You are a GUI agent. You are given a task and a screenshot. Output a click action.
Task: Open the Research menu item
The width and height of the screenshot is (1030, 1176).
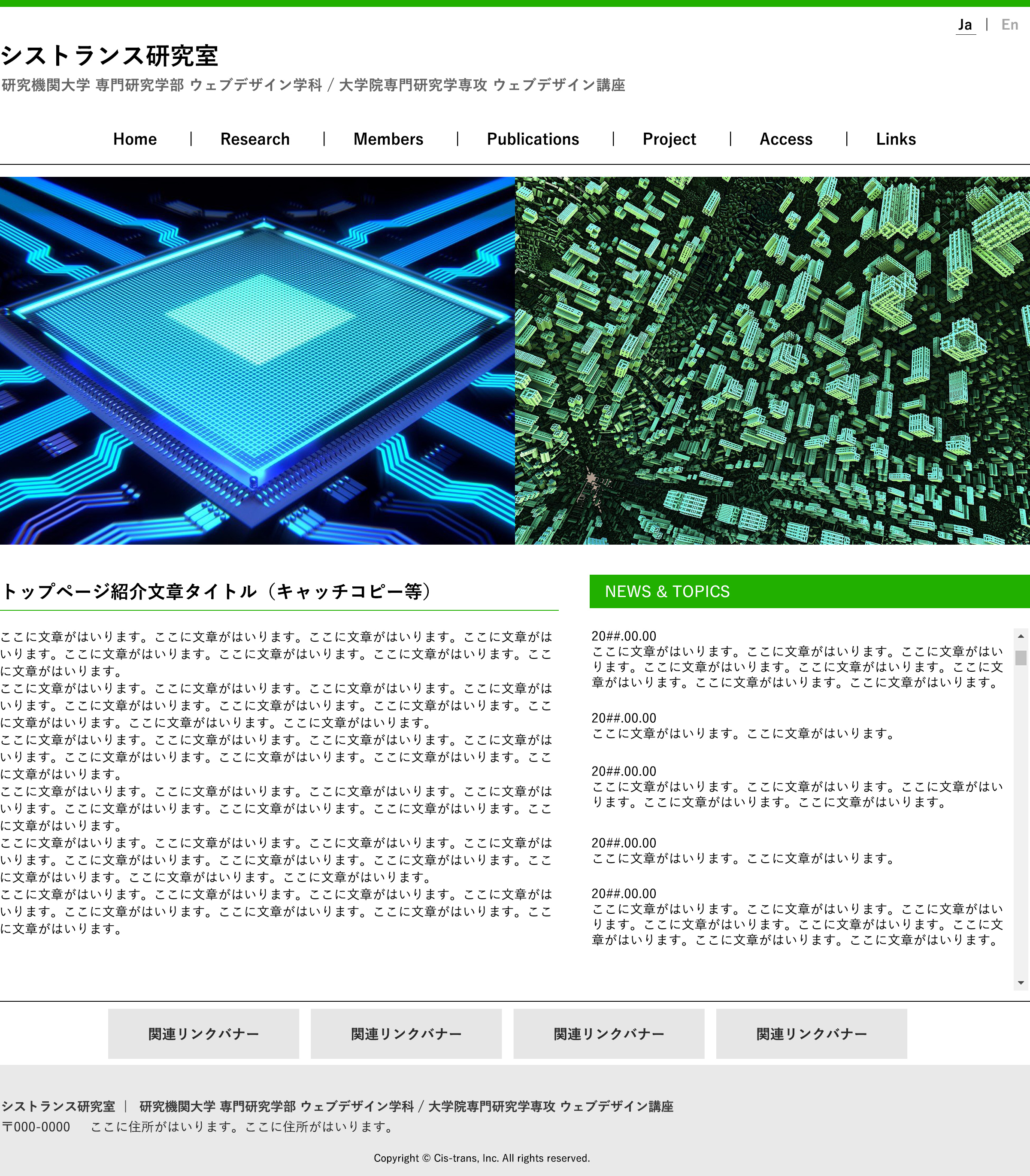255,139
